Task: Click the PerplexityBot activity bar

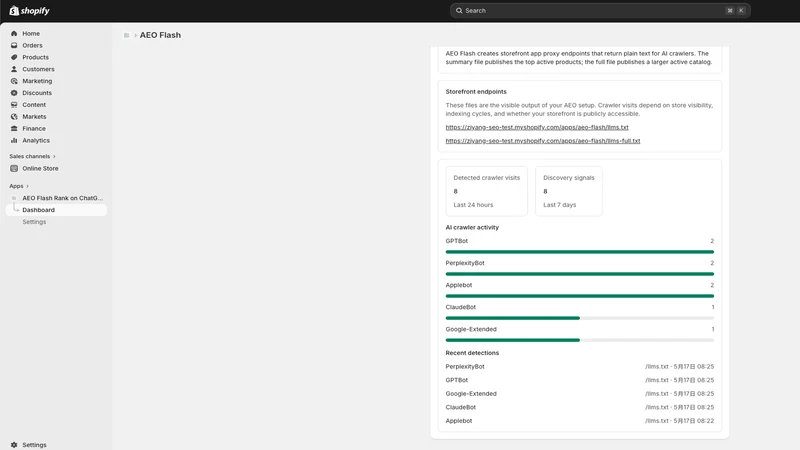Action: (580, 274)
